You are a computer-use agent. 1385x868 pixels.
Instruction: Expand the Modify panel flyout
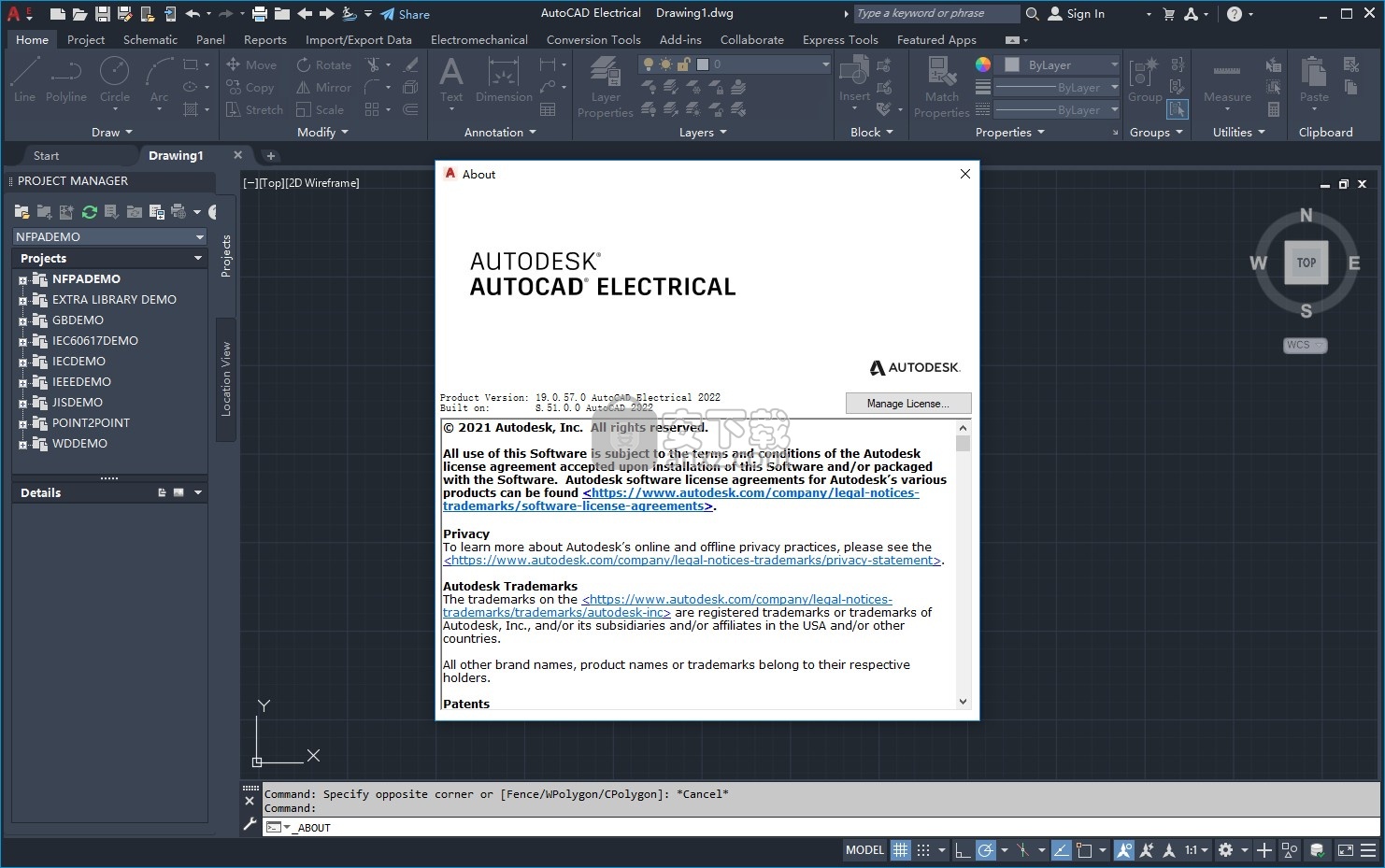tap(322, 133)
